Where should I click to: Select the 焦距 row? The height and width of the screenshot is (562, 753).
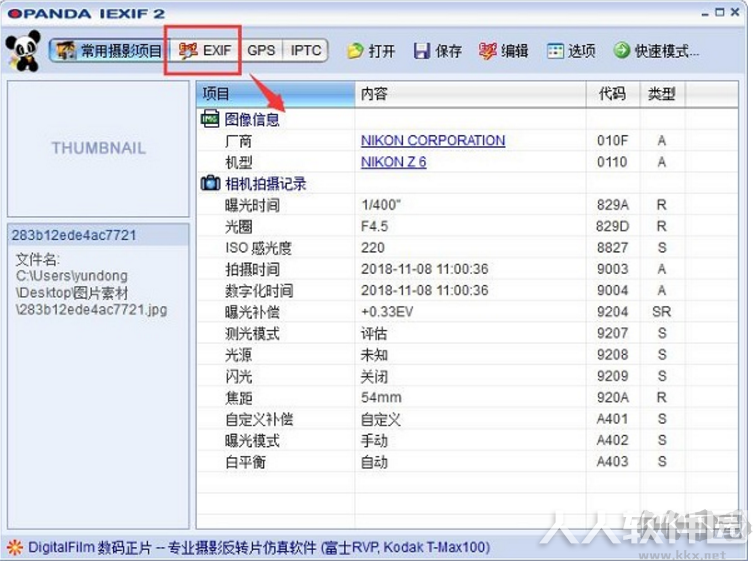click(x=467, y=398)
